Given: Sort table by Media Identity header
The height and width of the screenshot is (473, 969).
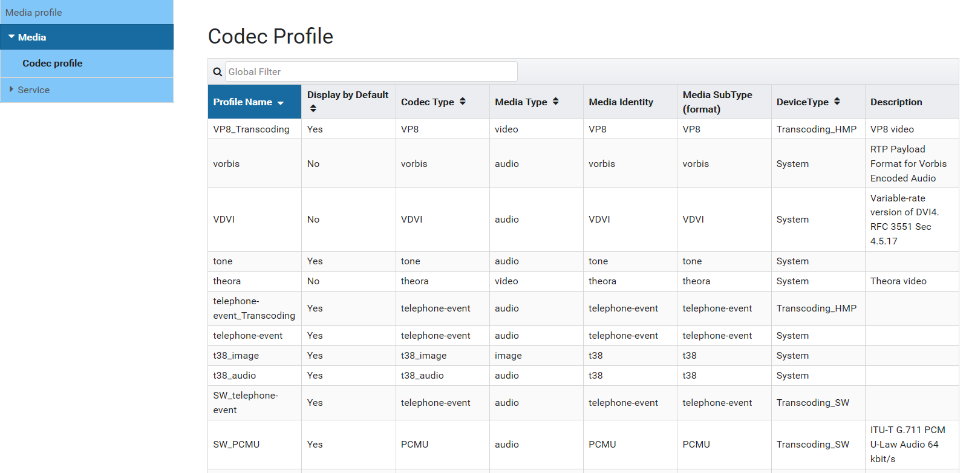Looking at the screenshot, I should tap(620, 102).
